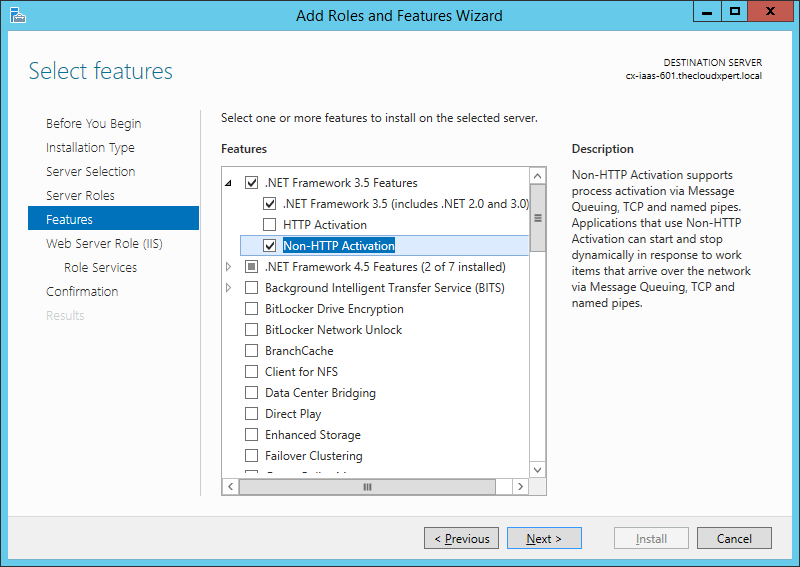Check the BitLocker Drive Encryption checkbox
Screen dimensions: 800x567
pos(251,309)
